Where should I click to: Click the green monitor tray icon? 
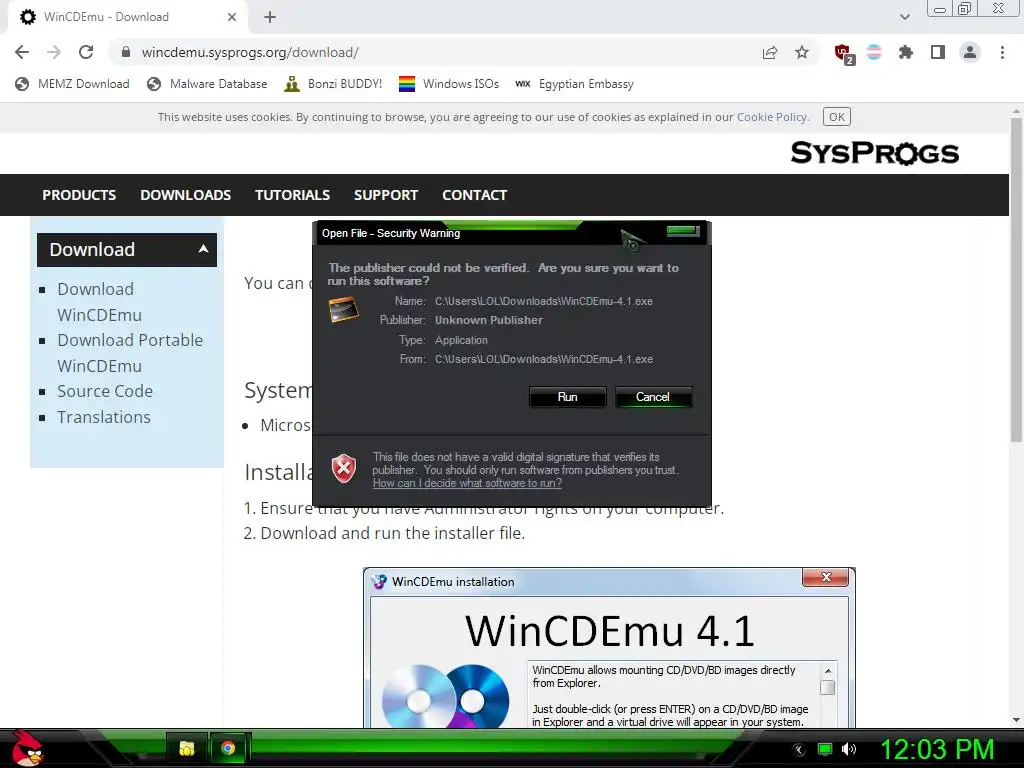825,749
